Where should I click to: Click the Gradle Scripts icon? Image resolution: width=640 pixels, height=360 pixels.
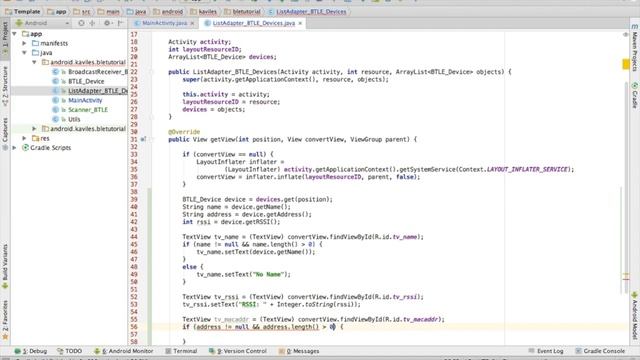(x=25, y=148)
